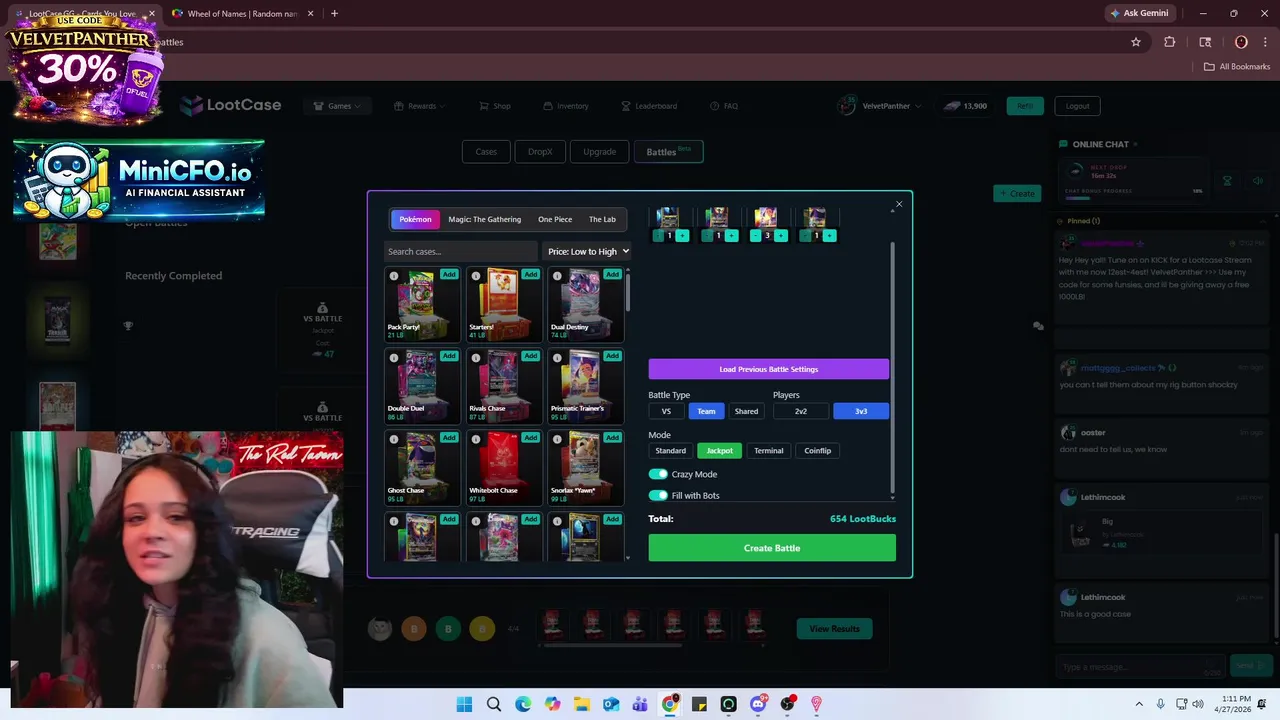1280x720 pixels.
Task: Open Chrome extensions puzzle icon
Action: coord(1169,42)
